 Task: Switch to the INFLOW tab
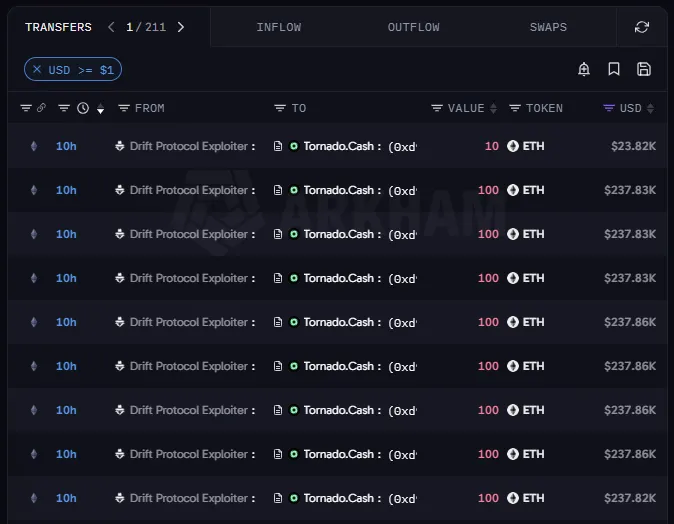pyautogui.click(x=279, y=27)
